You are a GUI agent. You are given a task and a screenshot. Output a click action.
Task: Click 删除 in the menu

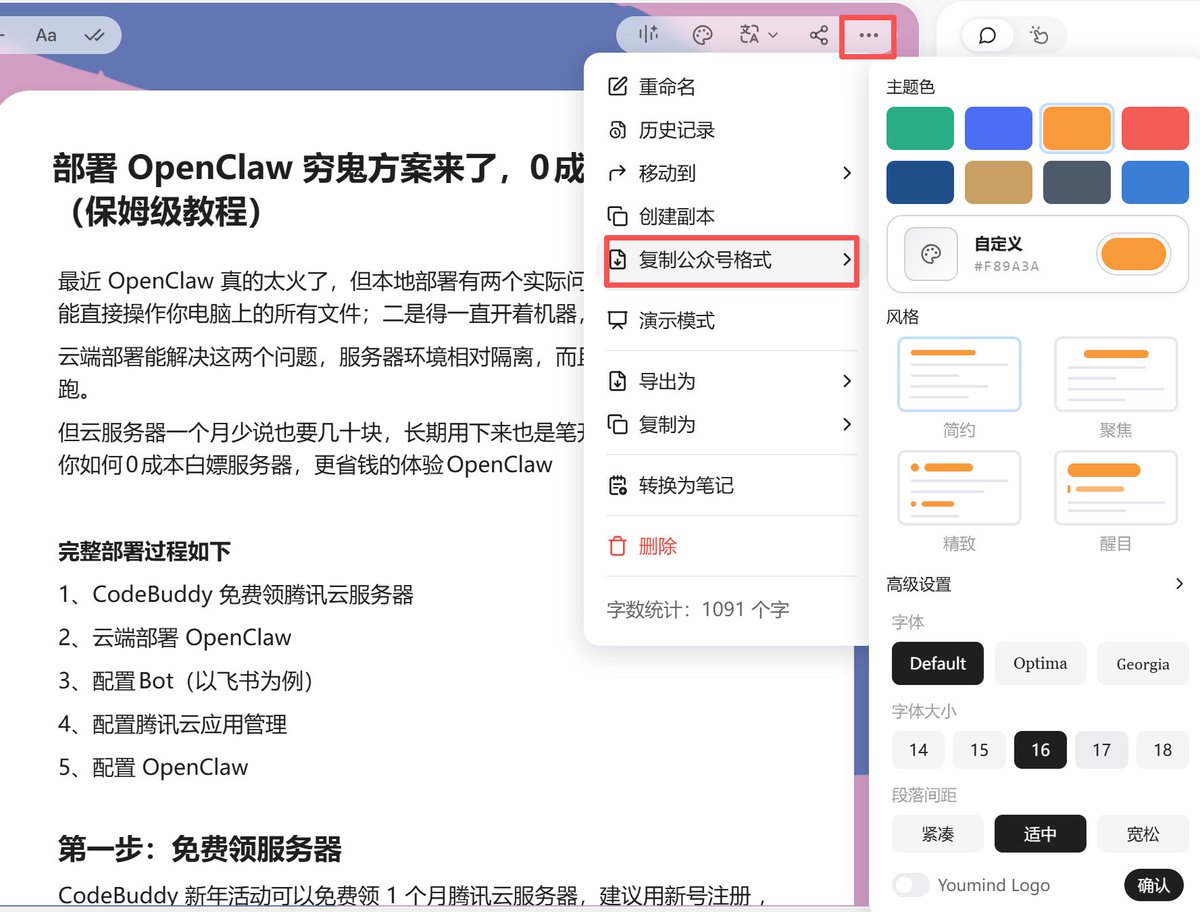pos(731,546)
